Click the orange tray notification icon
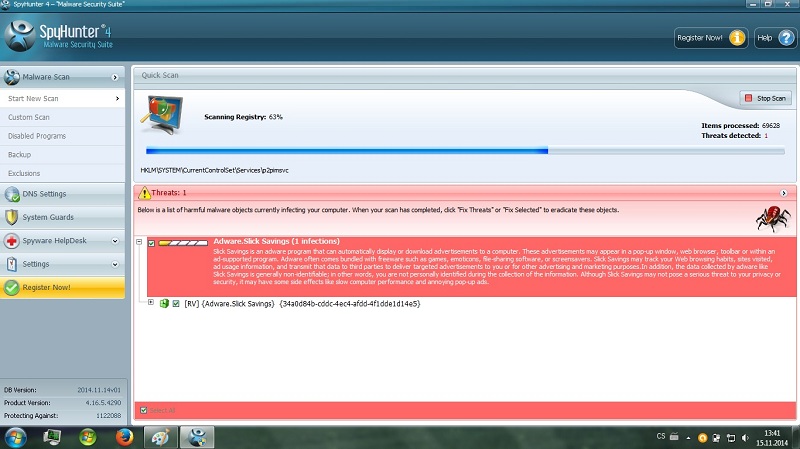This screenshot has width=800, height=449. coord(703,438)
